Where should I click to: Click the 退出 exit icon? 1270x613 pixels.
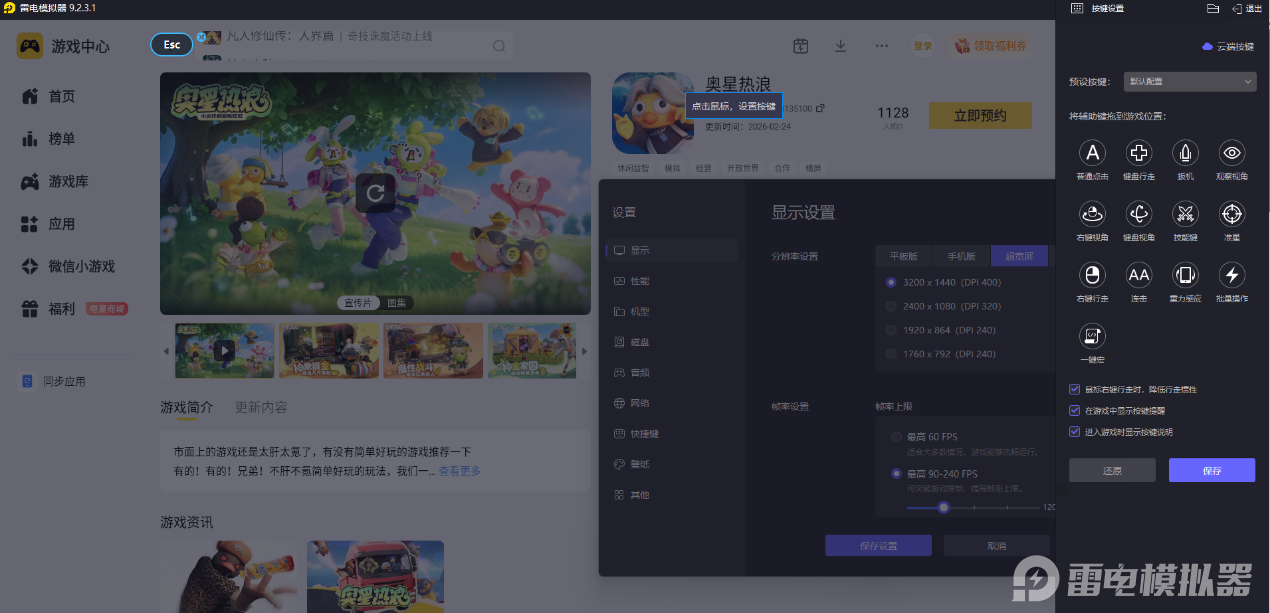tap(1247, 8)
